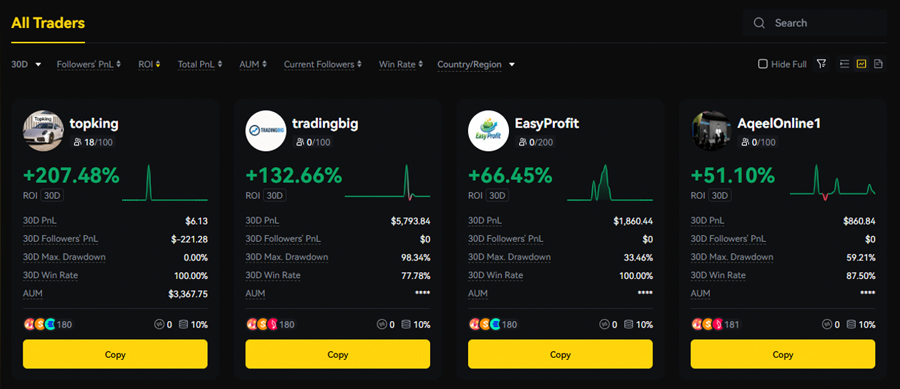The image size is (900, 389).
Task: Expand the Country/Region dropdown
Action: [x=476, y=64]
